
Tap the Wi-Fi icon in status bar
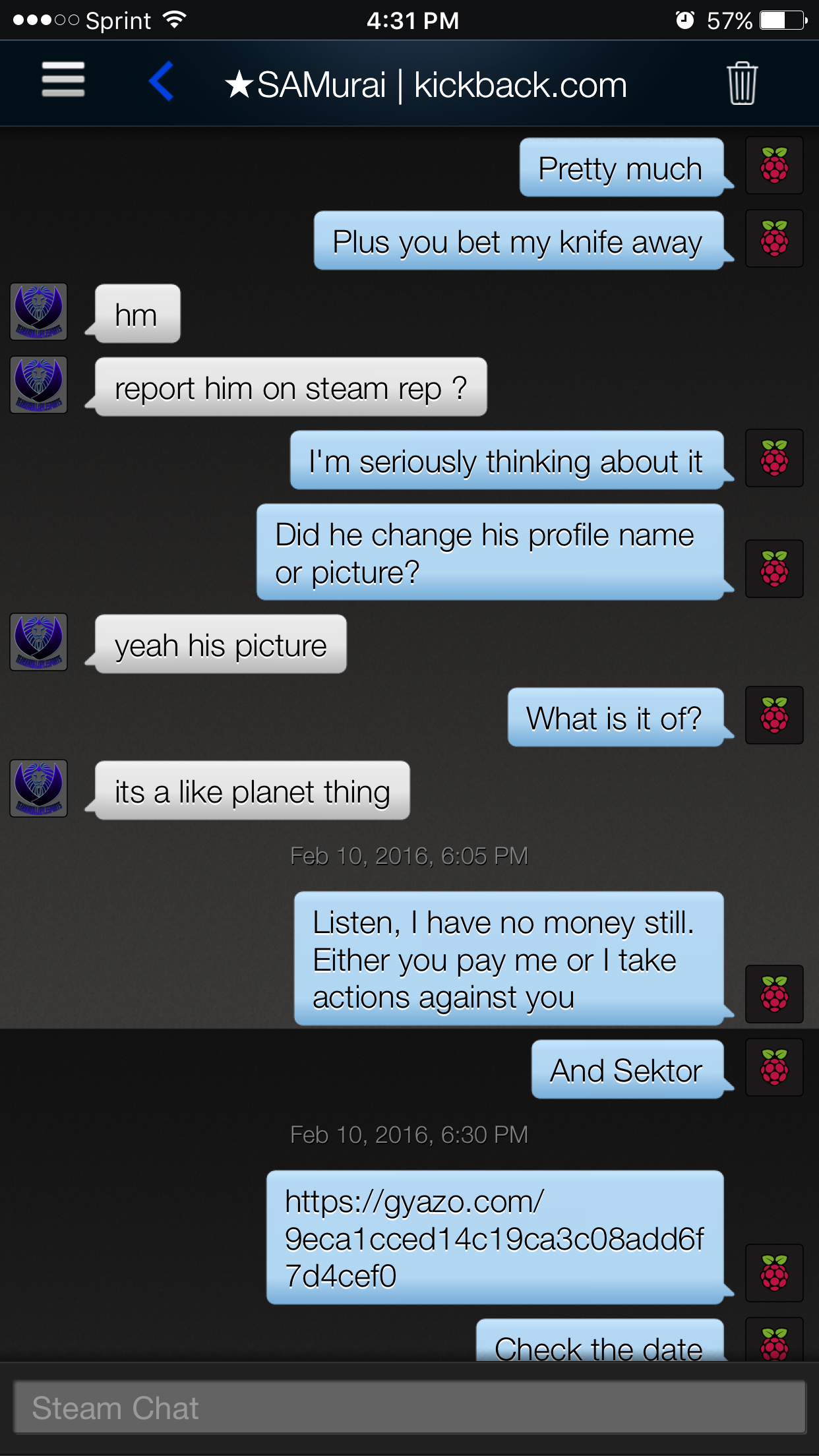pyautogui.click(x=175, y=20)
